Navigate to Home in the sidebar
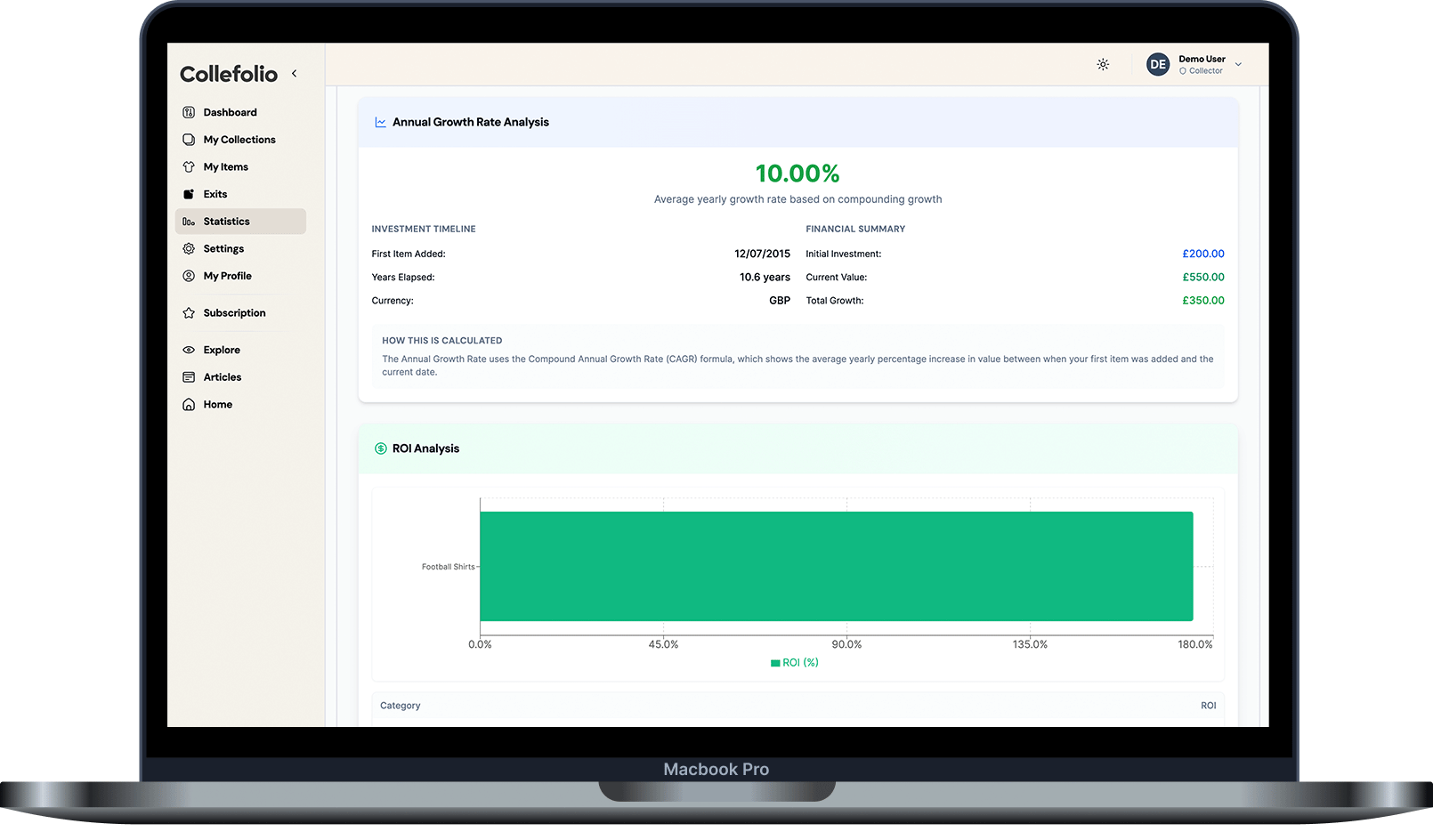This screenshot has width=1433, height=840. (x=217, y=405)
